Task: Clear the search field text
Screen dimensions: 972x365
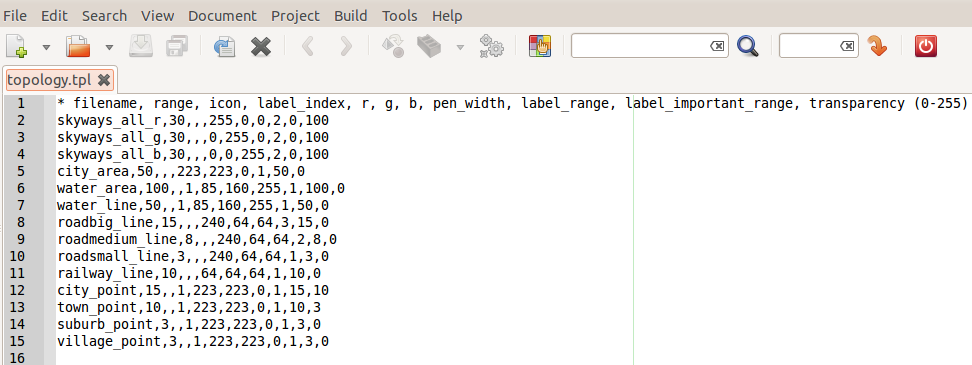Action: (717, 46)
